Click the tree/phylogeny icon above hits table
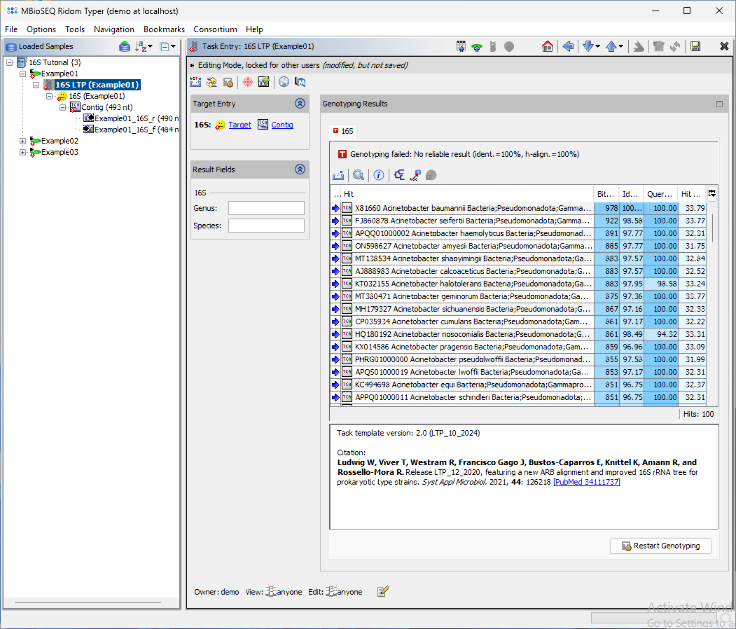This screenshot has width=736, height=629. 399,175
